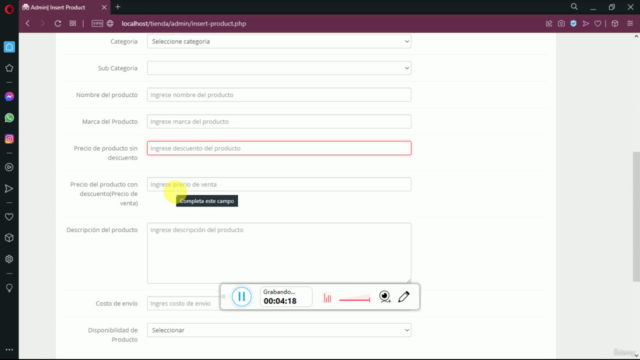Click the browser Back arrow
The height and width of the screenshot is (360, 640).
[x=28, y=24]
